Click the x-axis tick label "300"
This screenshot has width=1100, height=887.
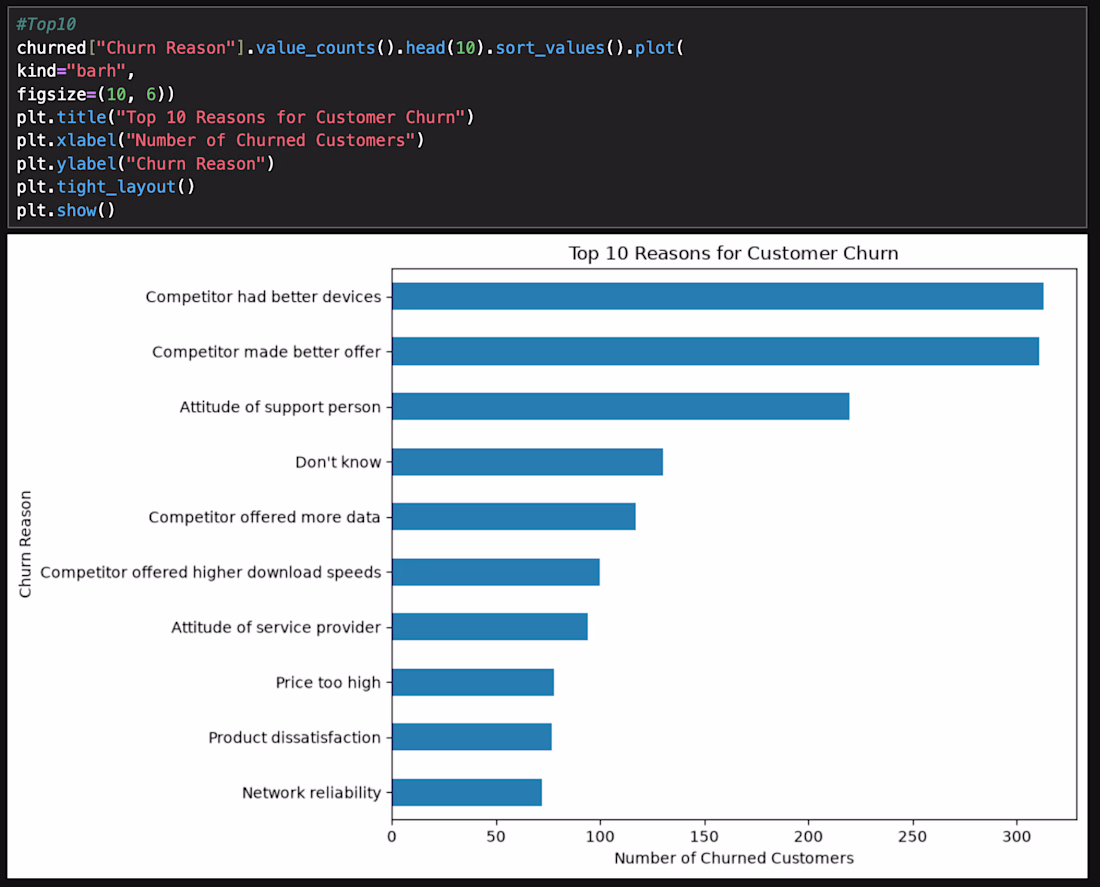coord(1017,836)
